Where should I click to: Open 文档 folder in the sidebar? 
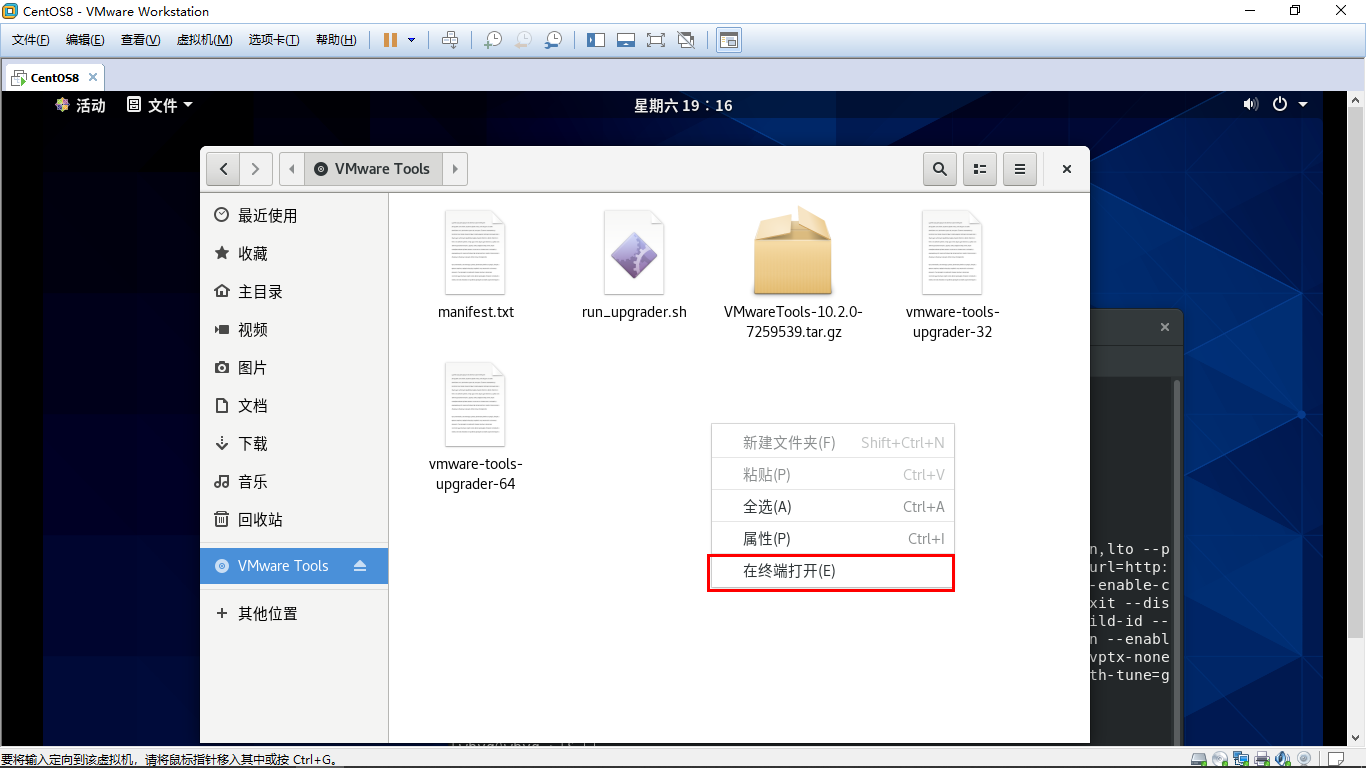(294, 405)
